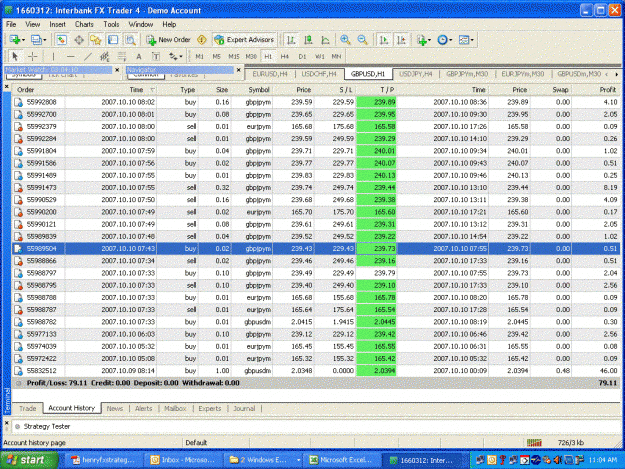
Task: Open the File menu
Action: click(x=11, y=24)
